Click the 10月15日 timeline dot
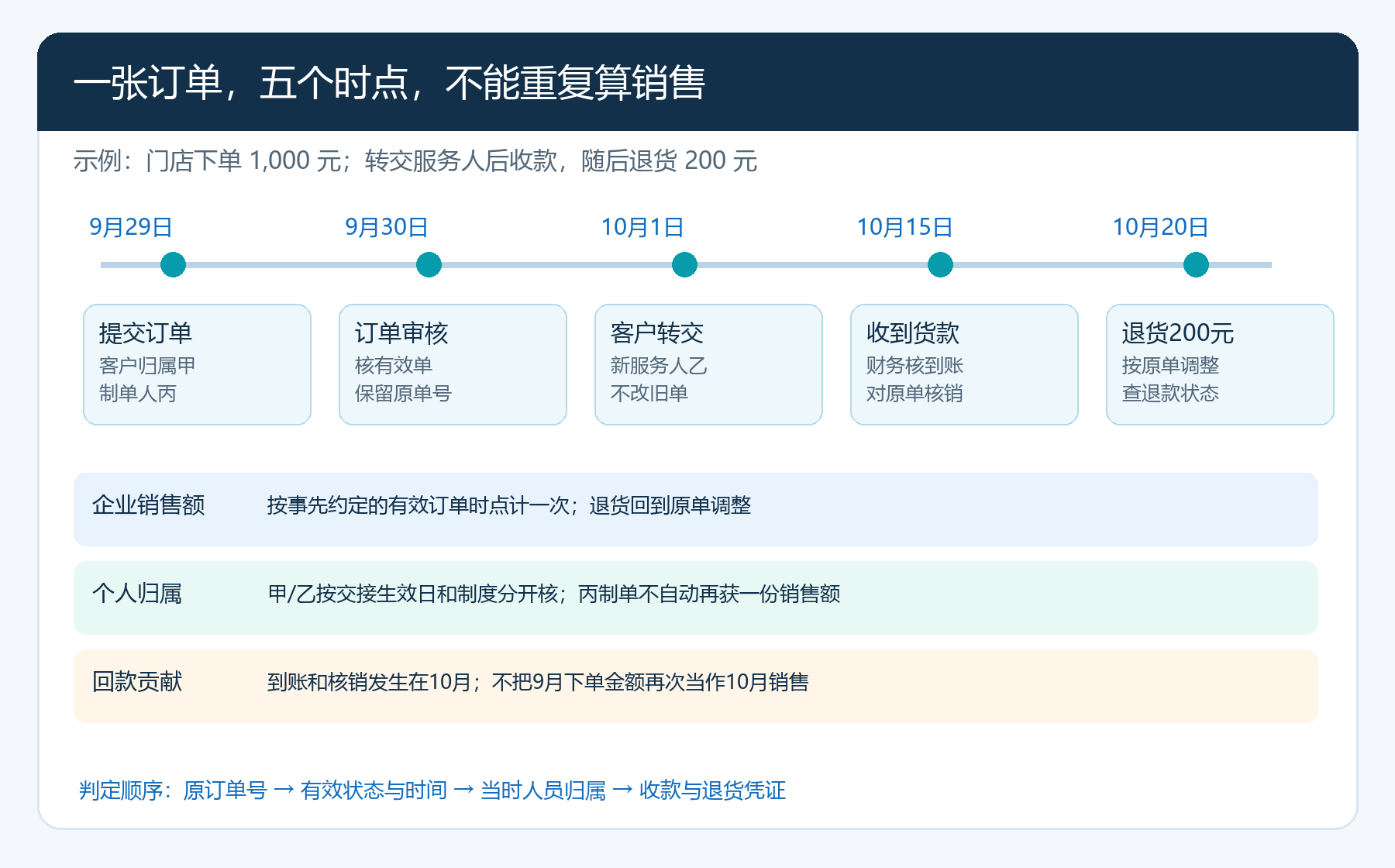The height and width of the screenshot is (868, 1395). coord(940,264)
